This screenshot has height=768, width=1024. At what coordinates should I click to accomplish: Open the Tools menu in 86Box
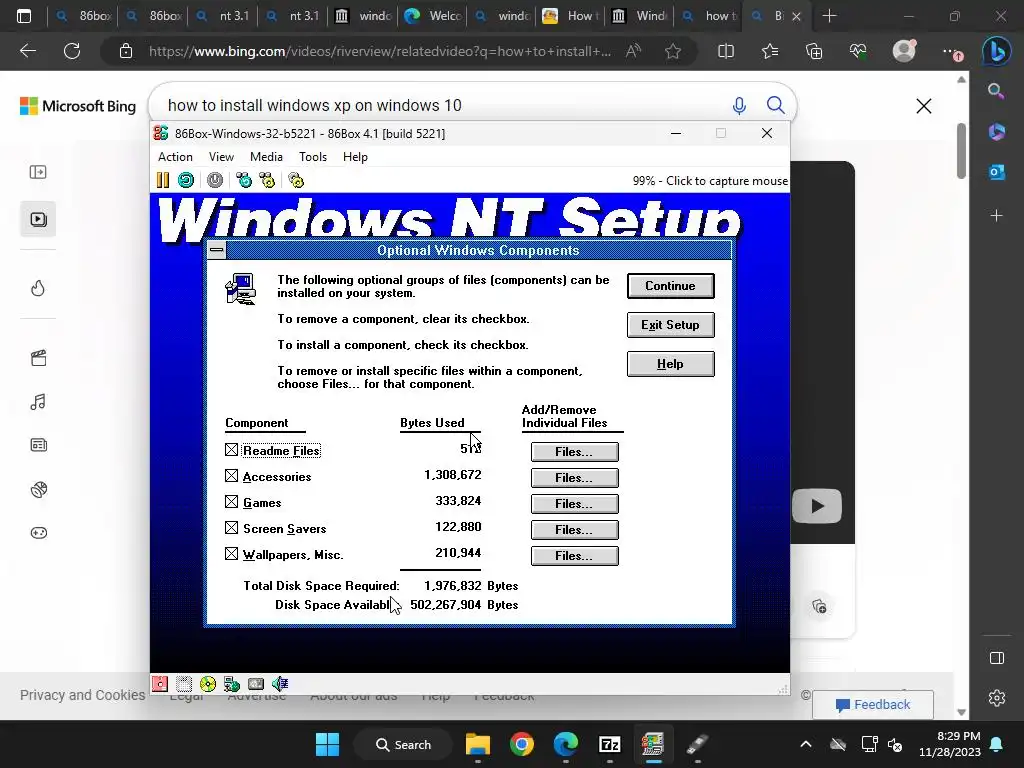313,157
